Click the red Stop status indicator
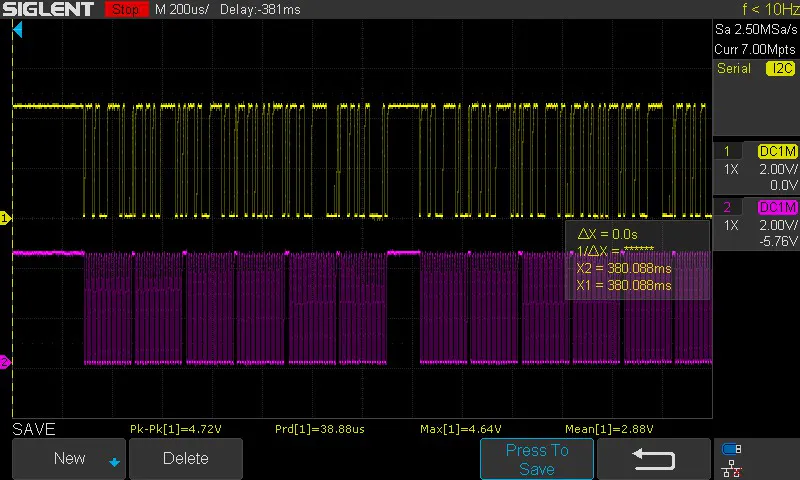 (126, 9)
